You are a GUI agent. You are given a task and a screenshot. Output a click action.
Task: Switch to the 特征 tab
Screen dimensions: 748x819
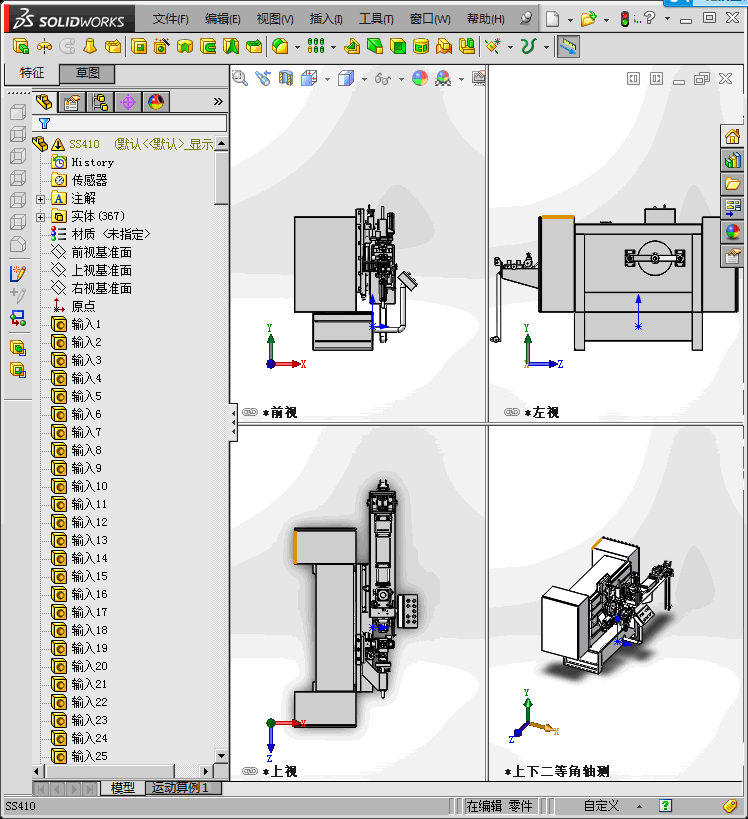pos(32,73)
